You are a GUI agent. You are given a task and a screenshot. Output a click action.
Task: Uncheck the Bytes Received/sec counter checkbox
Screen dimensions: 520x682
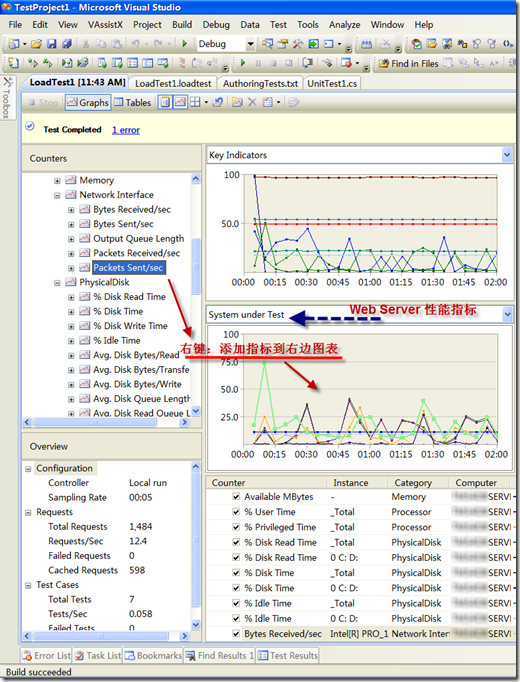point(236,633)
